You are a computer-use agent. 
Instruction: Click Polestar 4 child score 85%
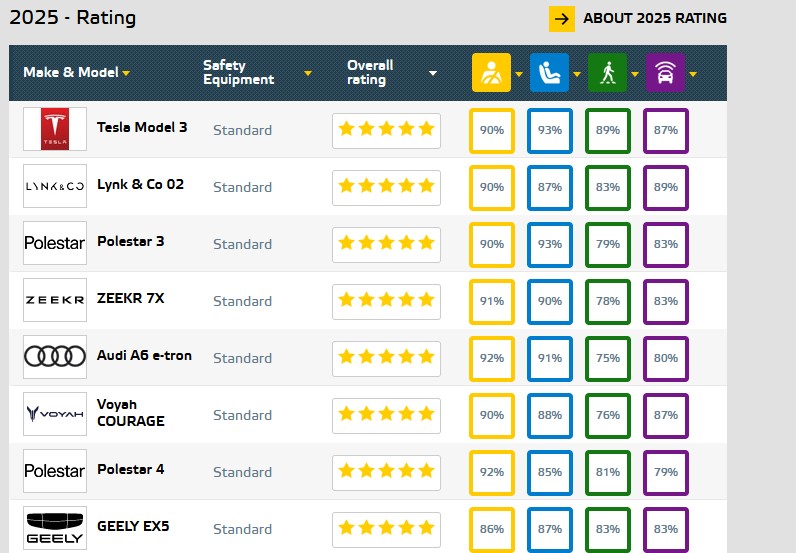tap(550, 472)
